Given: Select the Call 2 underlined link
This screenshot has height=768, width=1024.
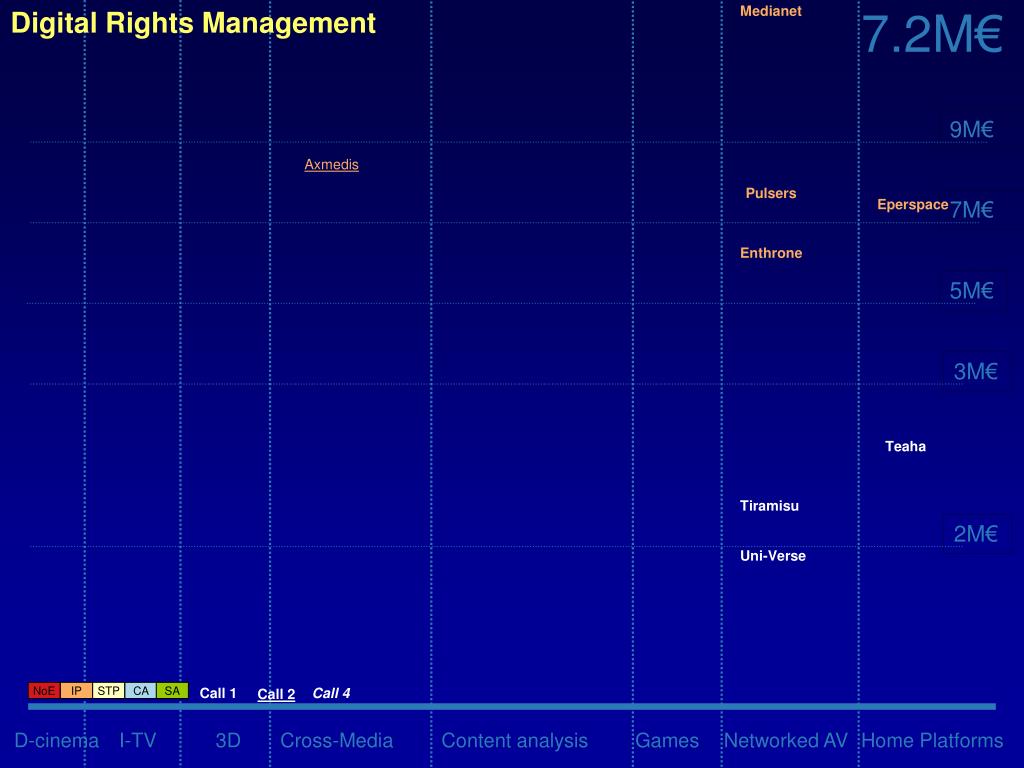Looking at the screenshot, I should click(276, 694).
